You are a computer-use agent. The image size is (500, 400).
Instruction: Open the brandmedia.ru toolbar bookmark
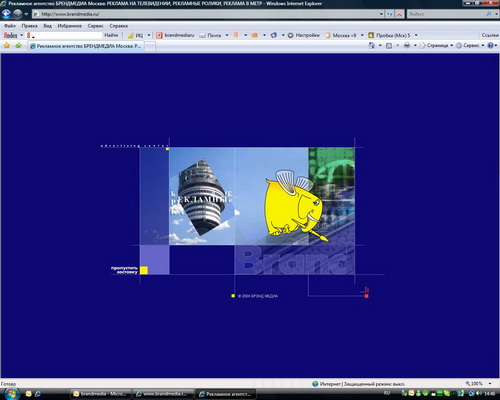click(x=175, y=35)
